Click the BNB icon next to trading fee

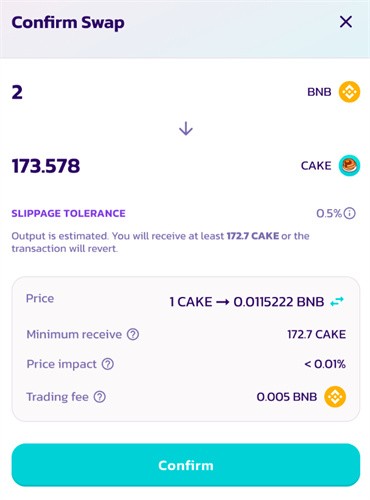(x=335, y=397)
